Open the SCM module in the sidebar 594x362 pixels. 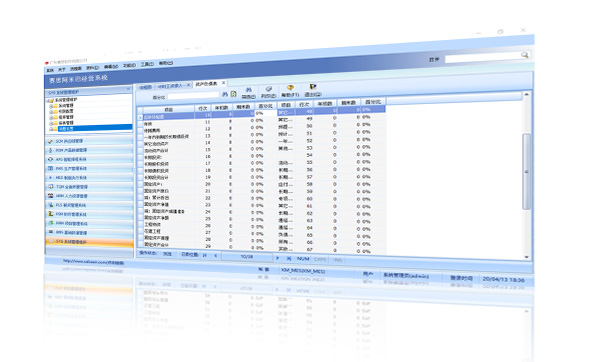click(89, 141)
